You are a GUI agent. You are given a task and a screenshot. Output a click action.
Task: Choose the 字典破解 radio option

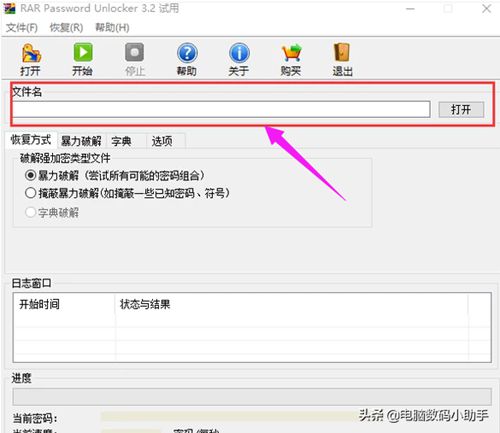tap(30, 212)
